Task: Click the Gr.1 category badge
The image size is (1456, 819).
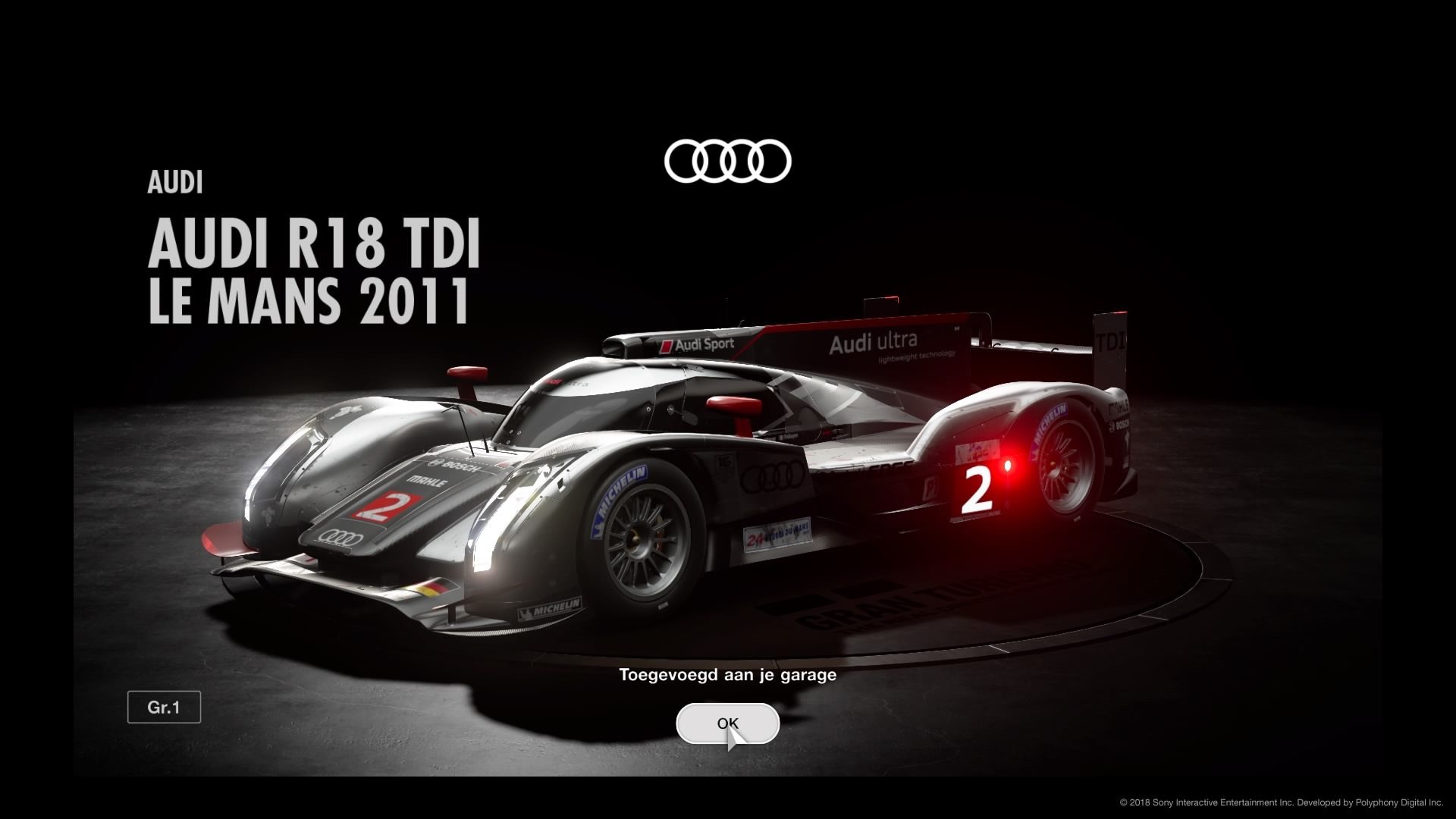Action: click(164, 708)
